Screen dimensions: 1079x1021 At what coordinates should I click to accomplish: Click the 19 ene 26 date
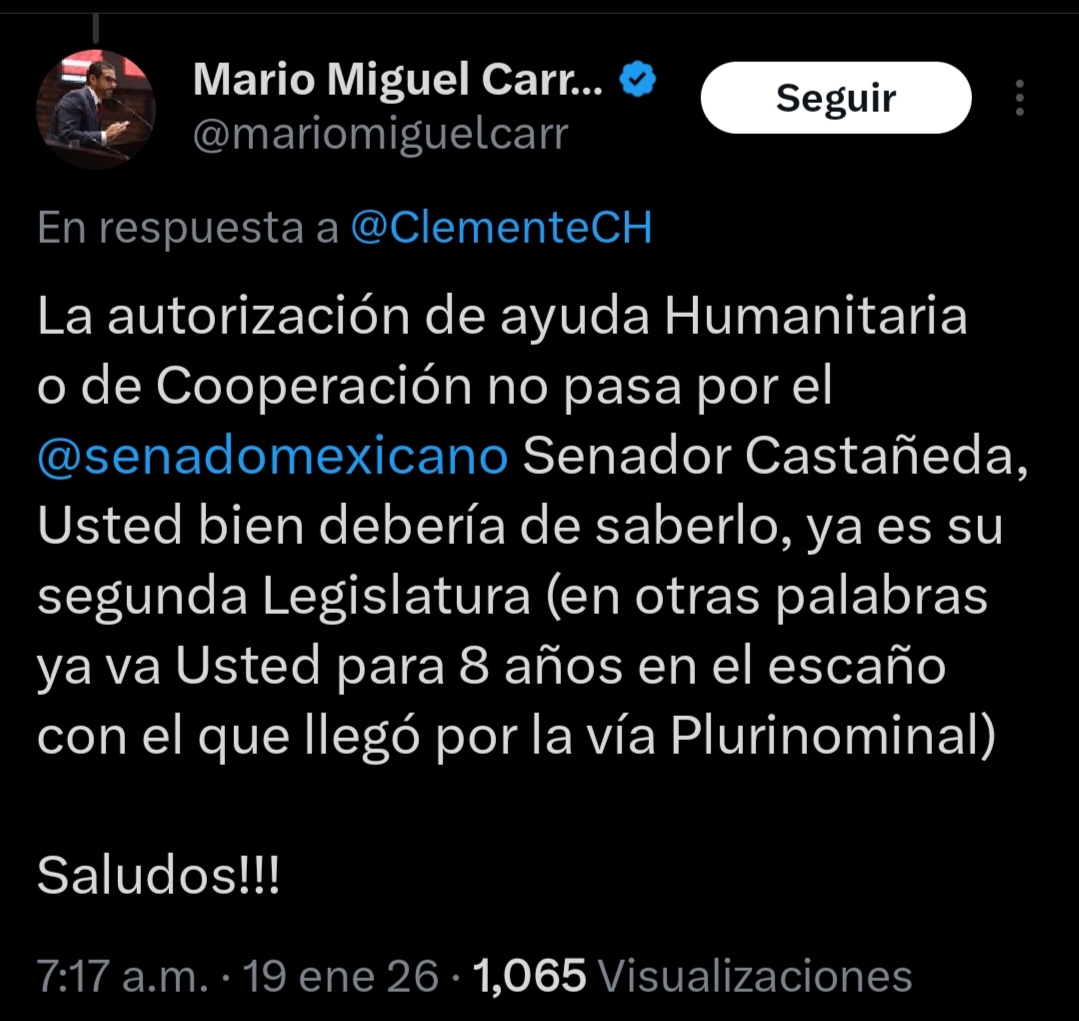(341, 976)
